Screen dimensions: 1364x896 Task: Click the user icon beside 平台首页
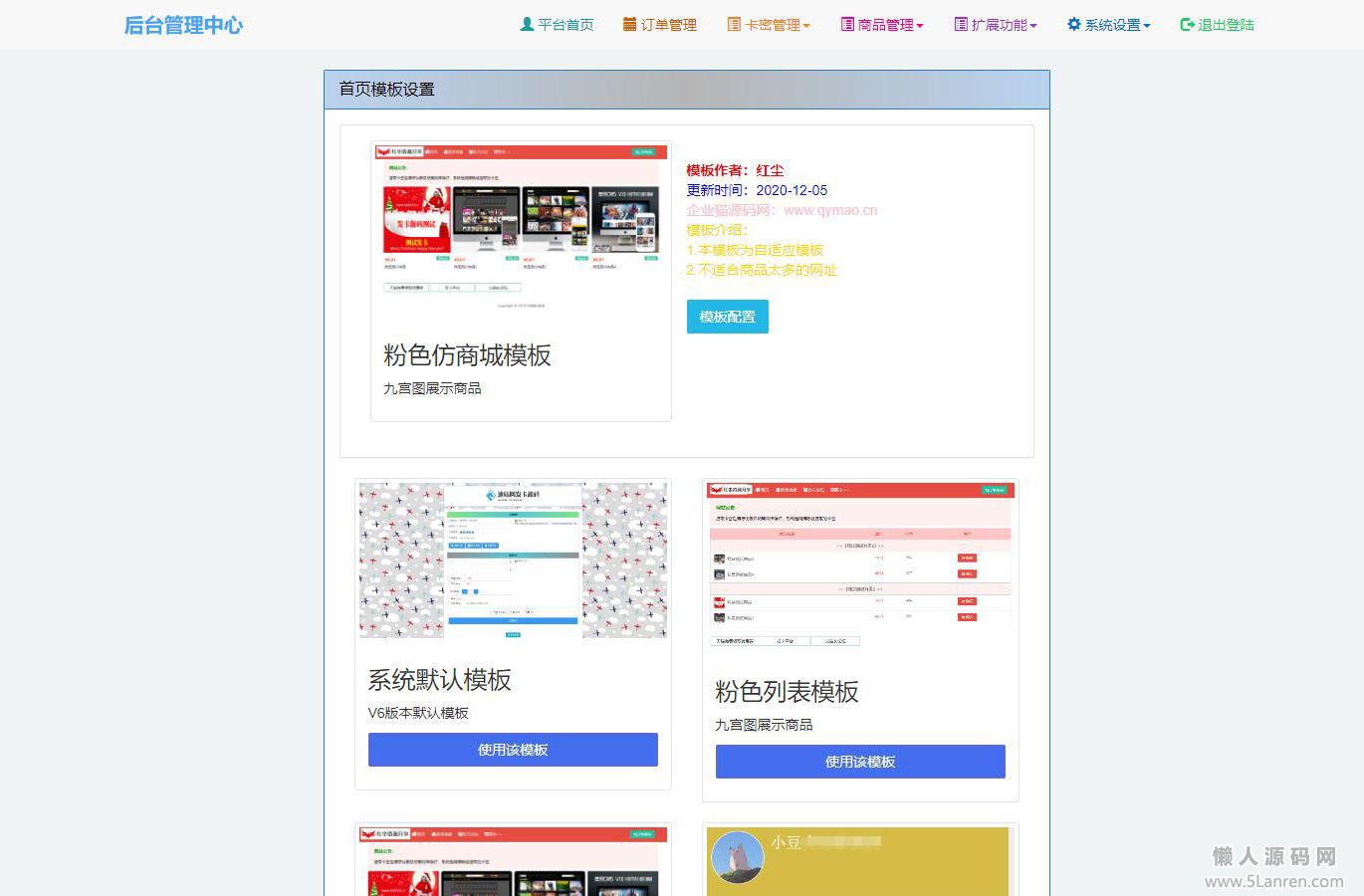tap(527, 25)
